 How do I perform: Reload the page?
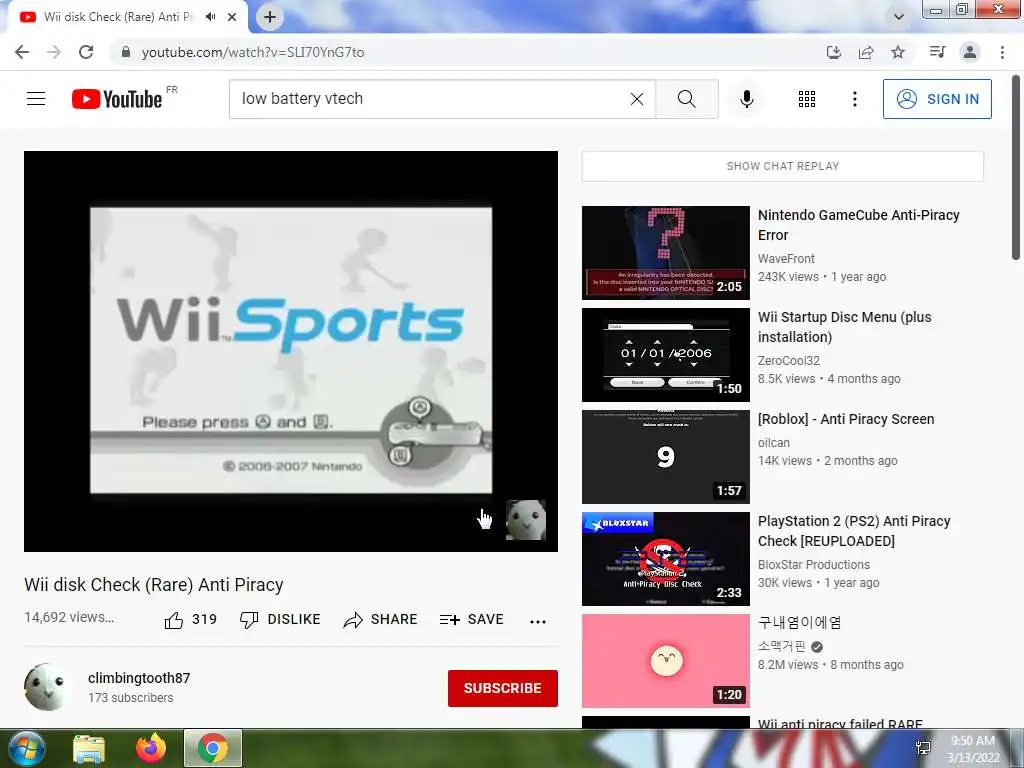pos(86,52)
